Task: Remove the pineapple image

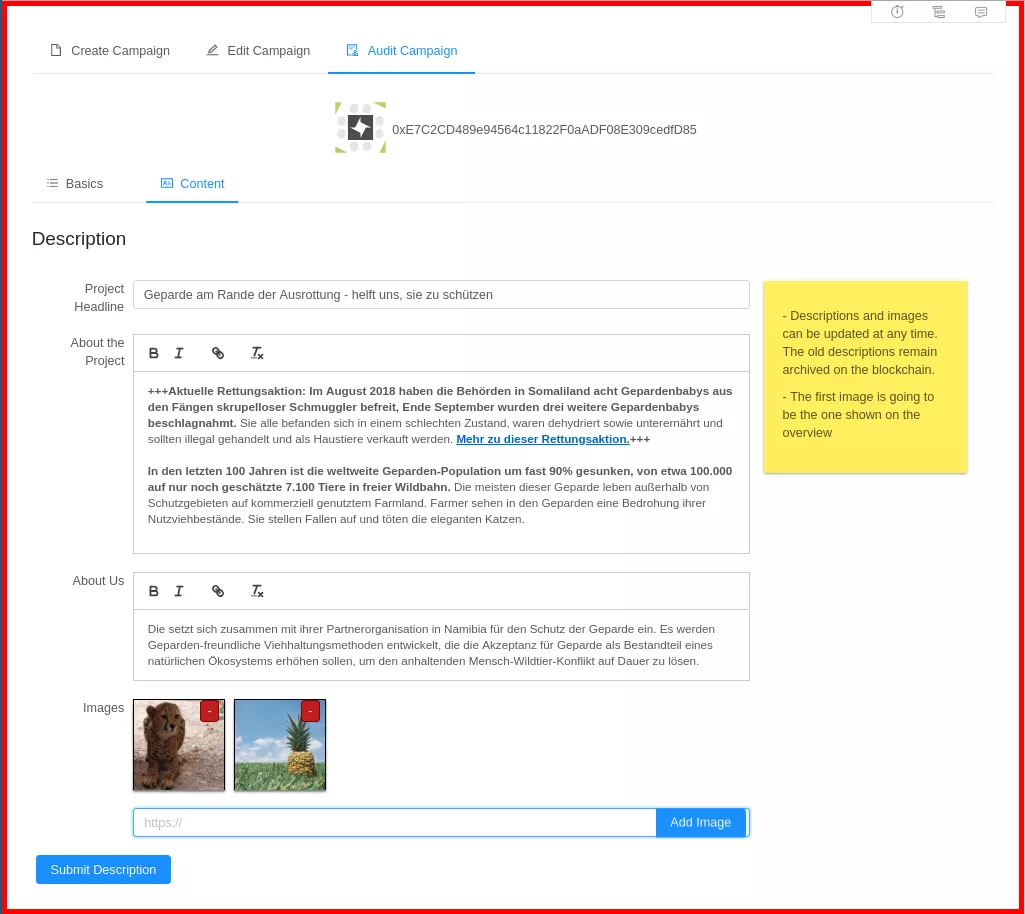Action: pos(310,711)
